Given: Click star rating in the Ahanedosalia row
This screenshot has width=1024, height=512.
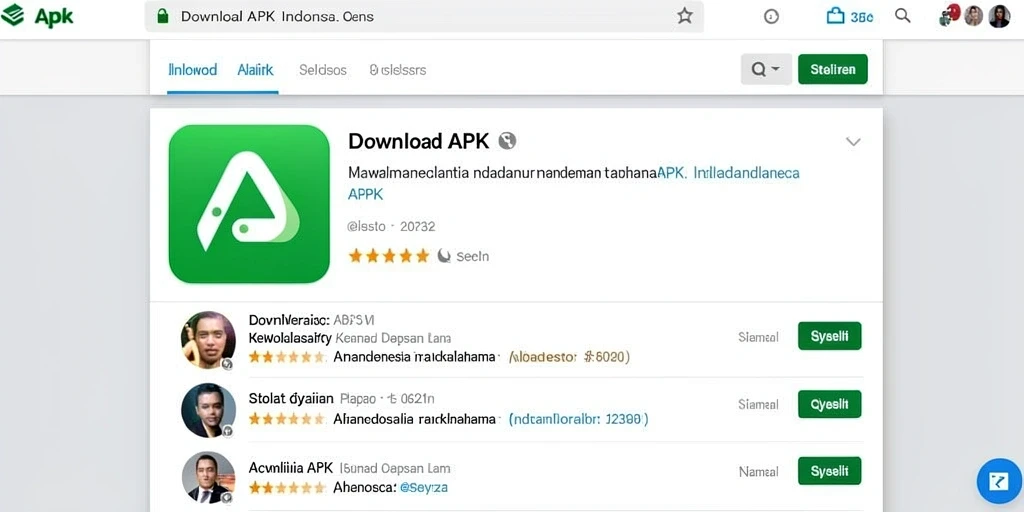Looking at the screenshot, I should 287,419.
